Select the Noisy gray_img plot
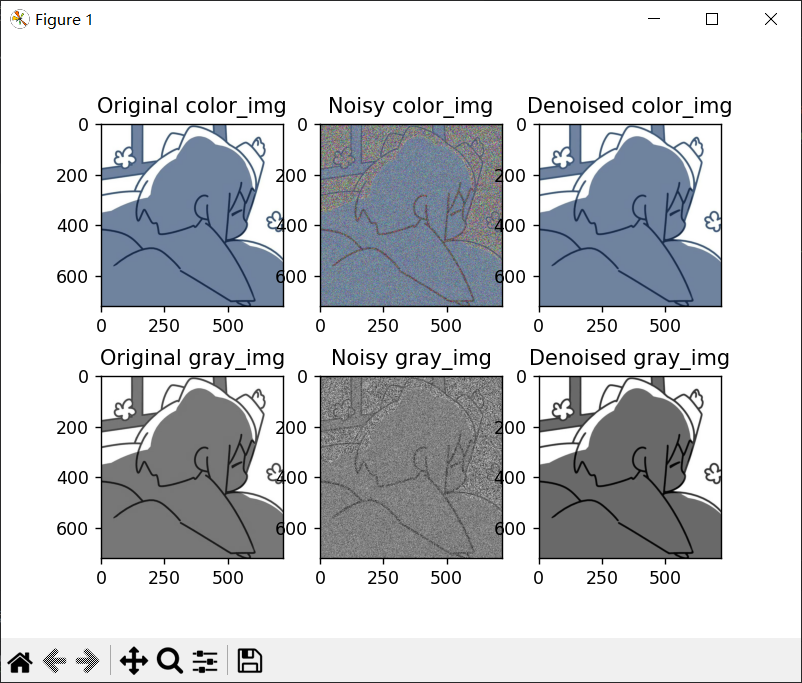The width and height of the screenshot is (802, 683). (411, 467)
